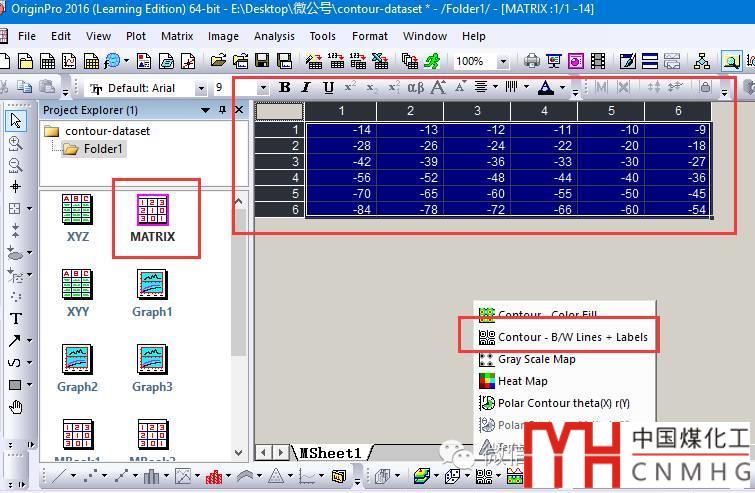Select the Pan hand tool
Screen dimensions: 755x493
point(16,407)
